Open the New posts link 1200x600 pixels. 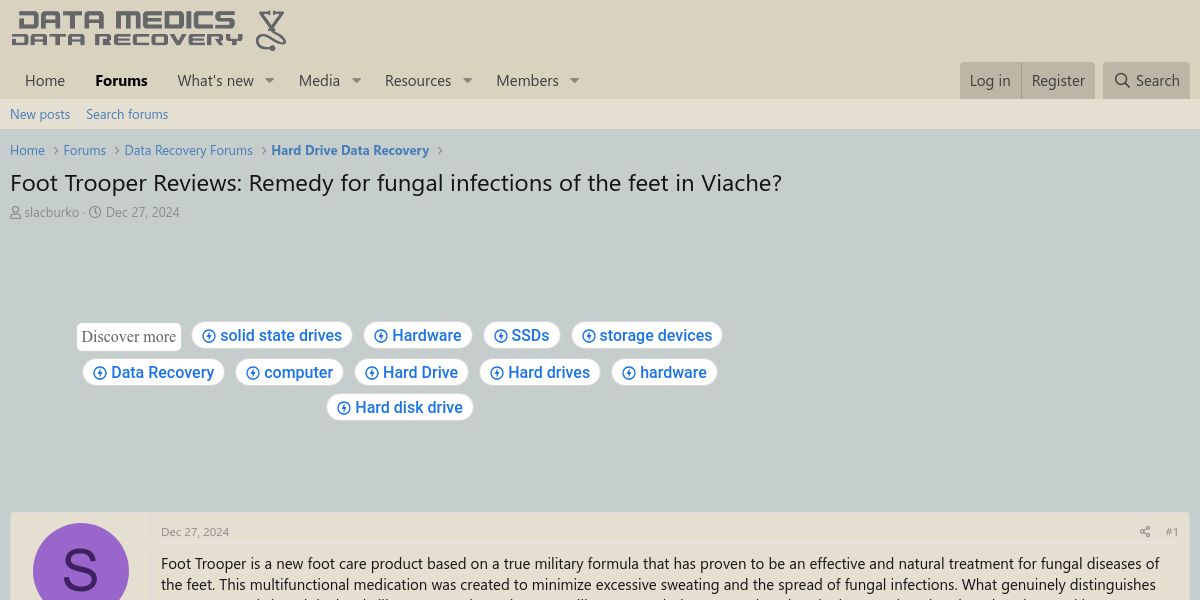(x=40, y=114)
